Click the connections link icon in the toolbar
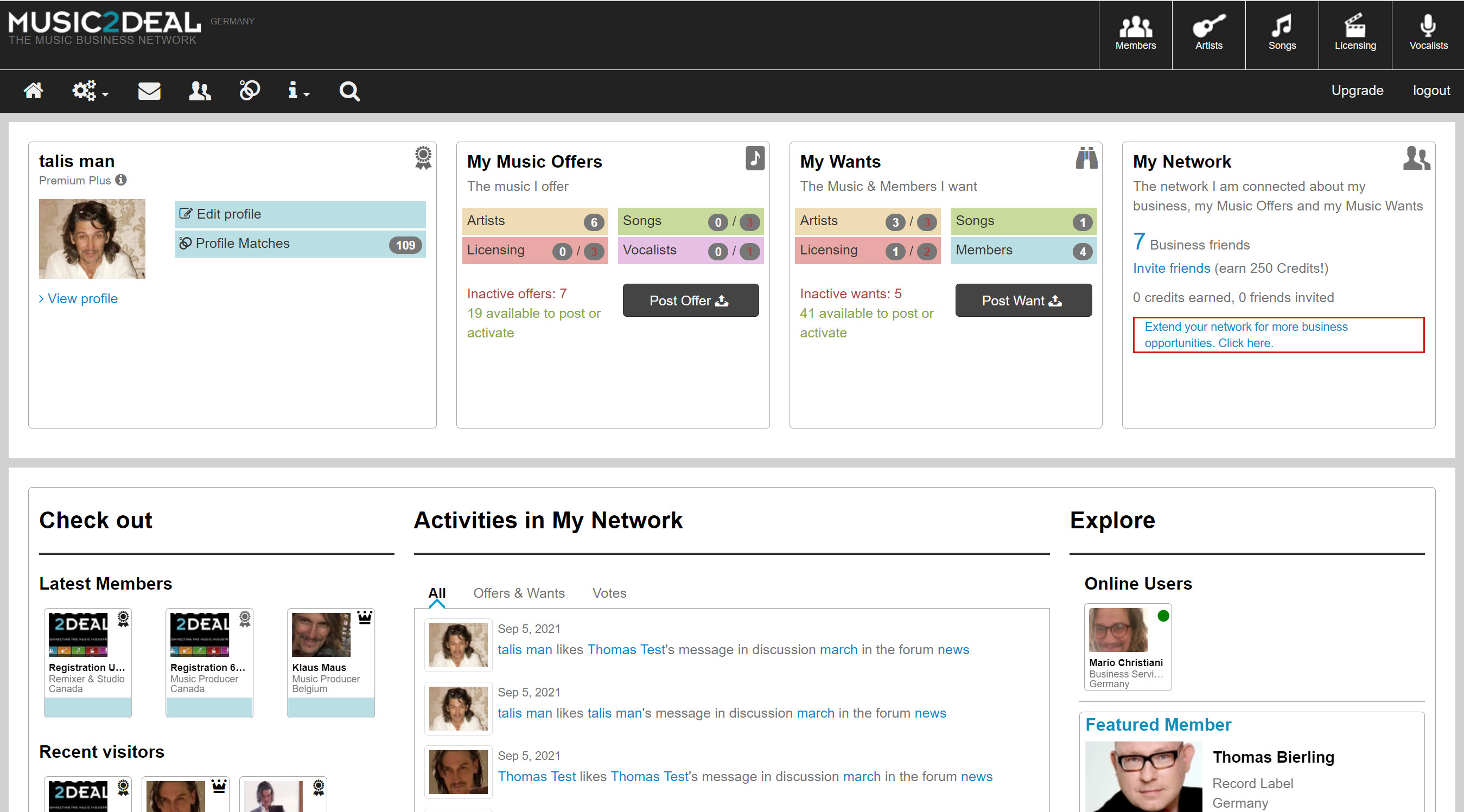 [249, 91]
